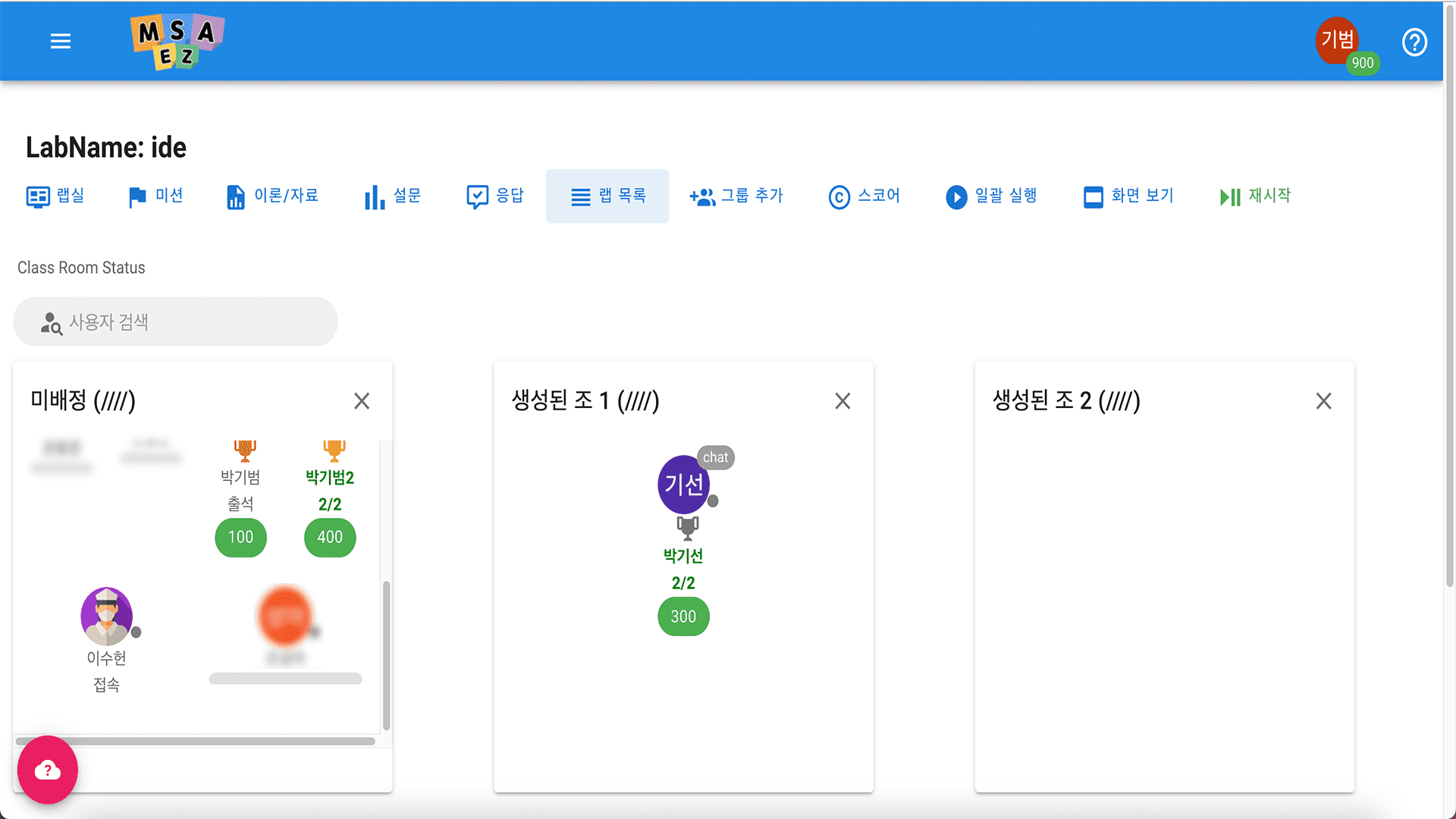Switch to the 랩실 tab

[x=56, y=196]
